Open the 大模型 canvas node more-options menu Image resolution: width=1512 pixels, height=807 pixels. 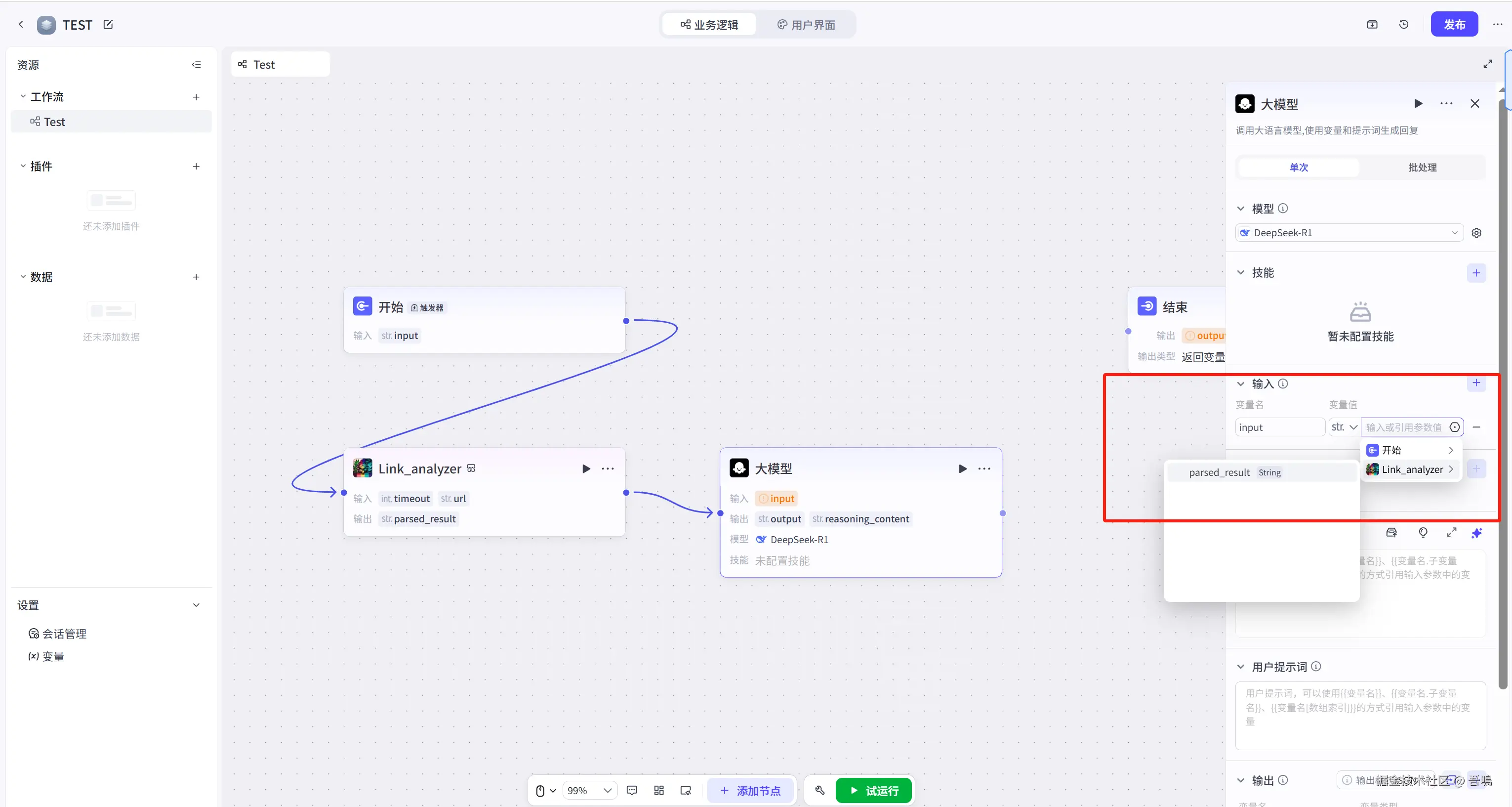984,468
